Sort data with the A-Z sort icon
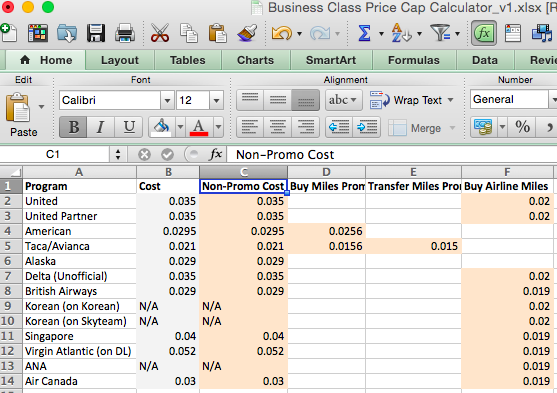 click(x=401, y=33)
